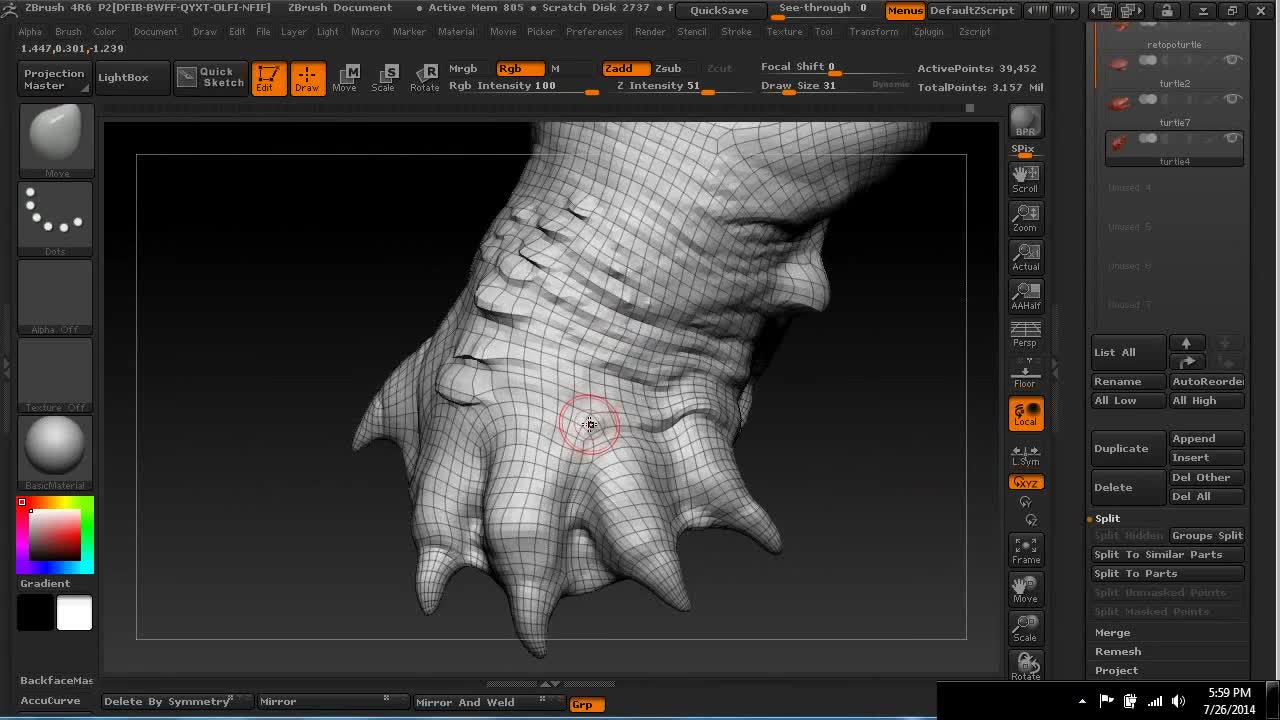This screenshot has width=1280, height=720.
Task: Open the Brush menu
Action: coord(68,31)
